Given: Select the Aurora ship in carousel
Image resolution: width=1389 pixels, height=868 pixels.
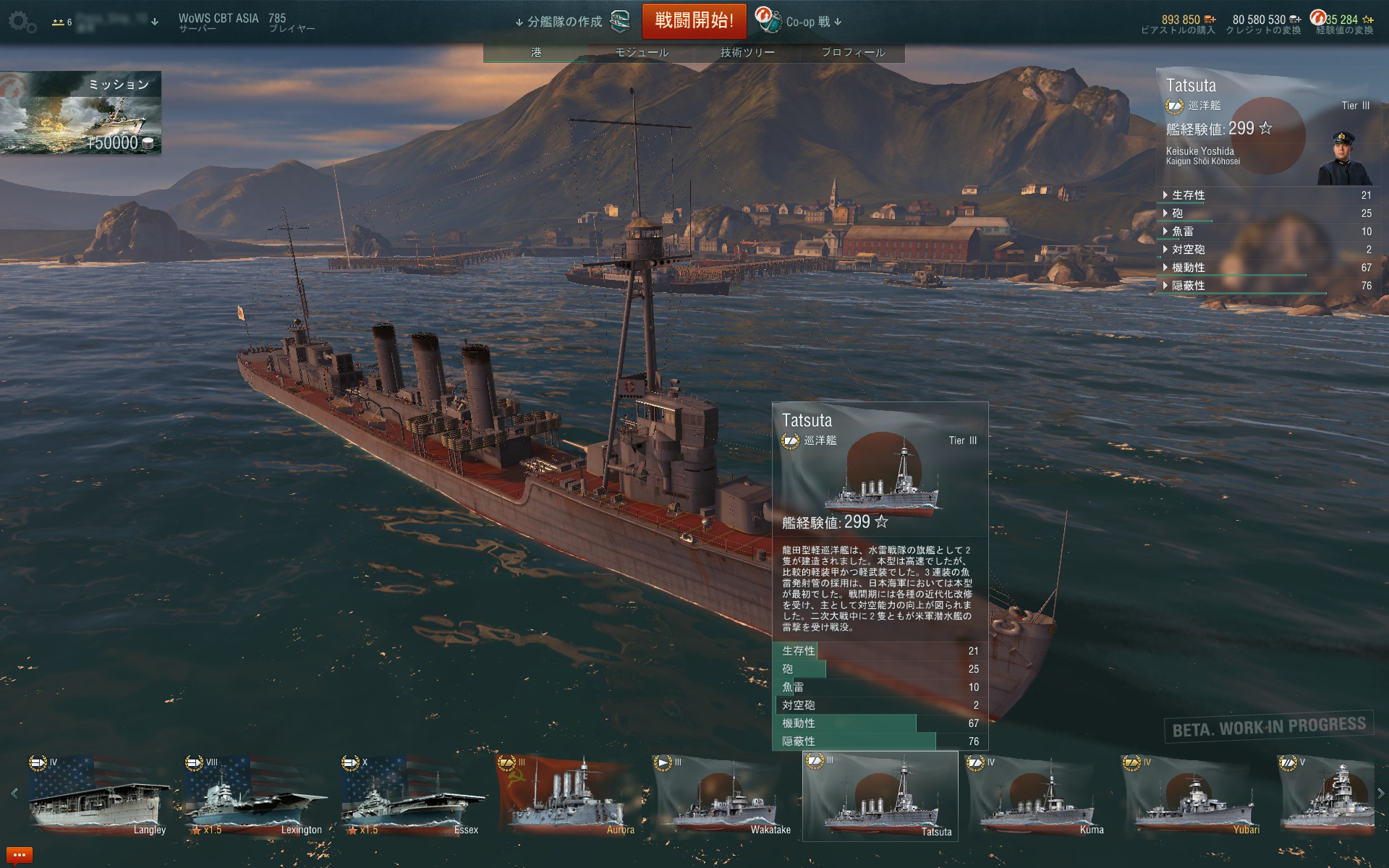Looking at the screenshot, I should 568,795.
